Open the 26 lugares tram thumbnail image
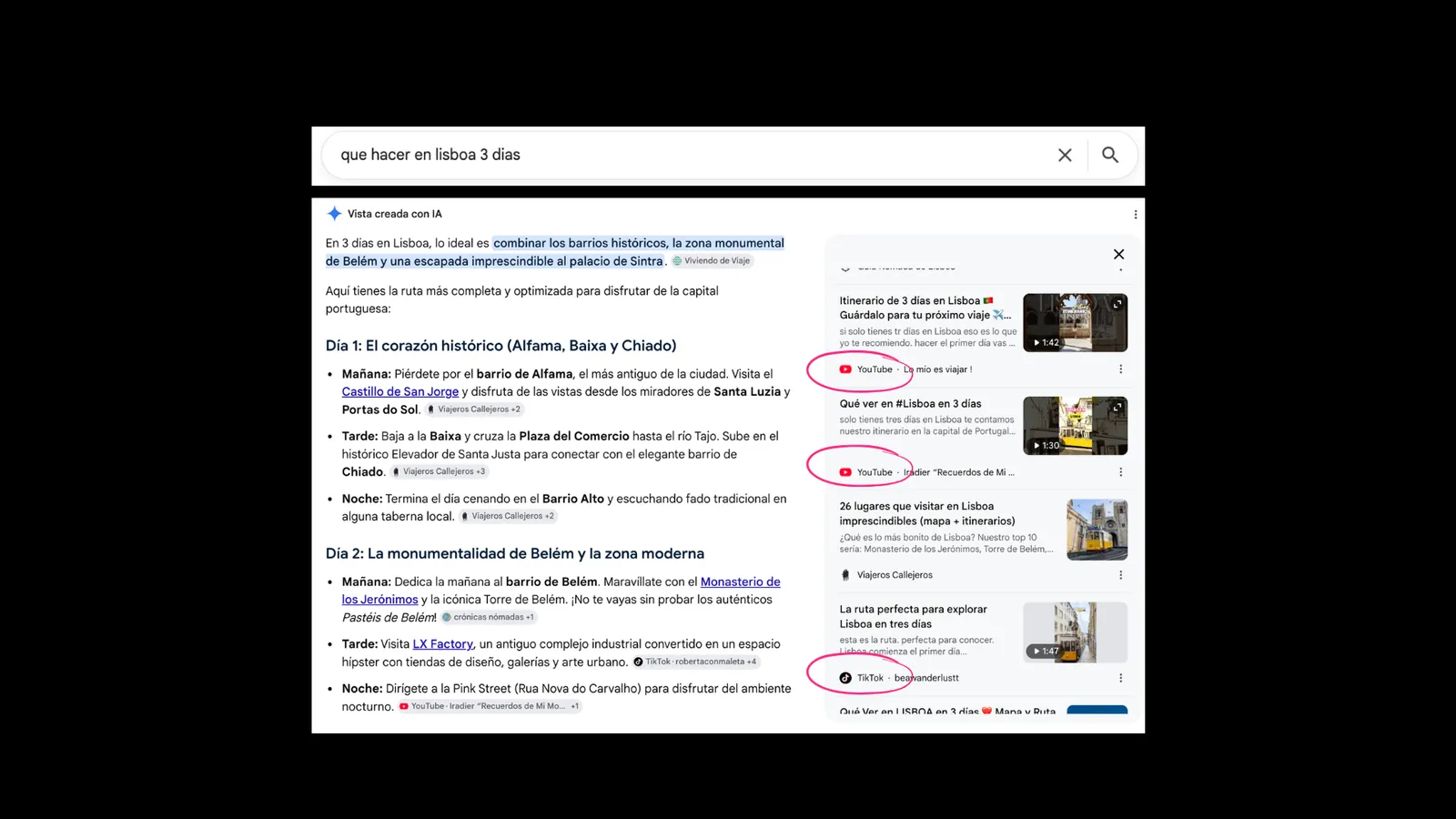Screen dimensions: 1456x819 point(1097,530)
